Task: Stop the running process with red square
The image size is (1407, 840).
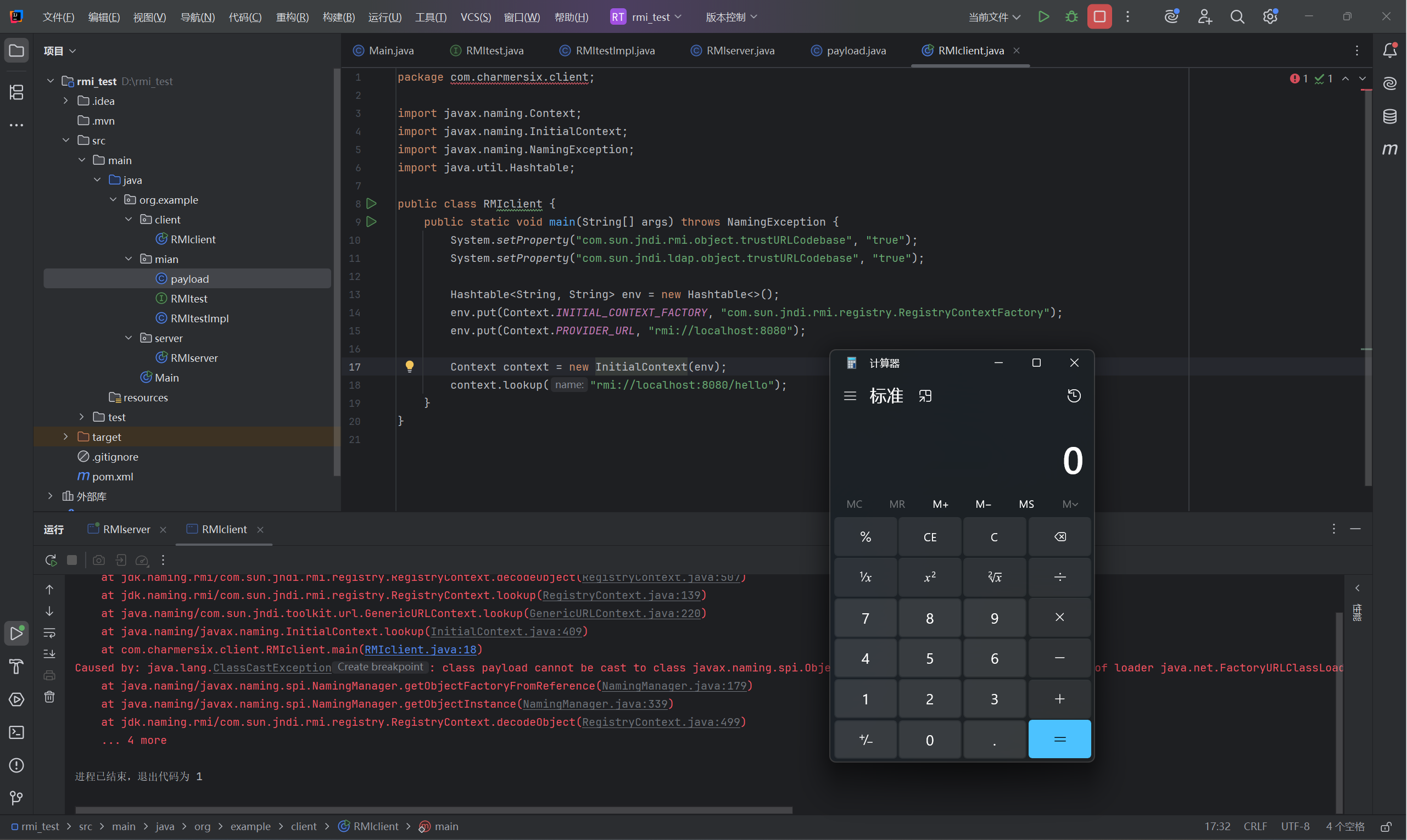Action: pos(1099,17)
